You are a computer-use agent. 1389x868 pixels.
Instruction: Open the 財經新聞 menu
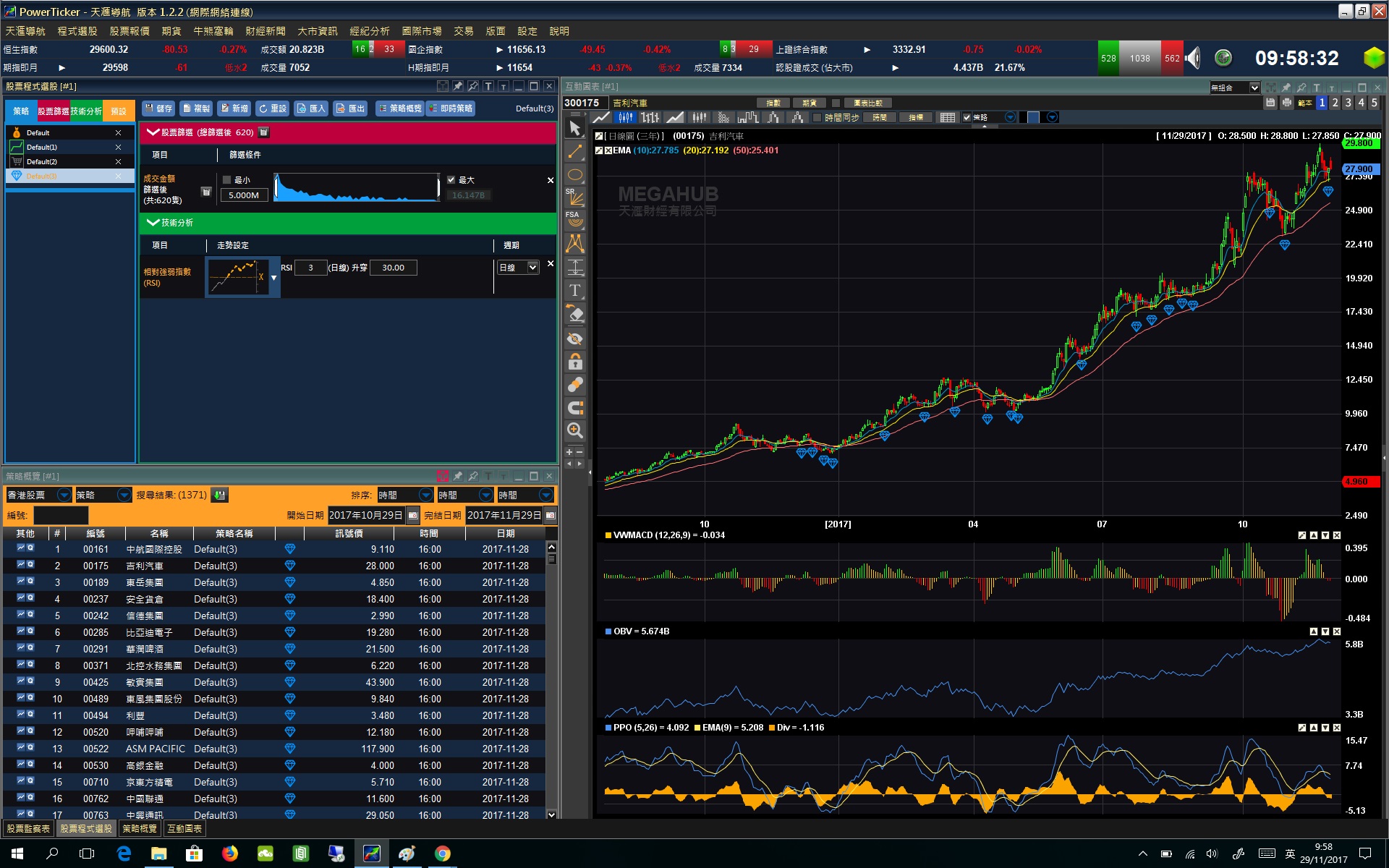click(x=266, y=31)
